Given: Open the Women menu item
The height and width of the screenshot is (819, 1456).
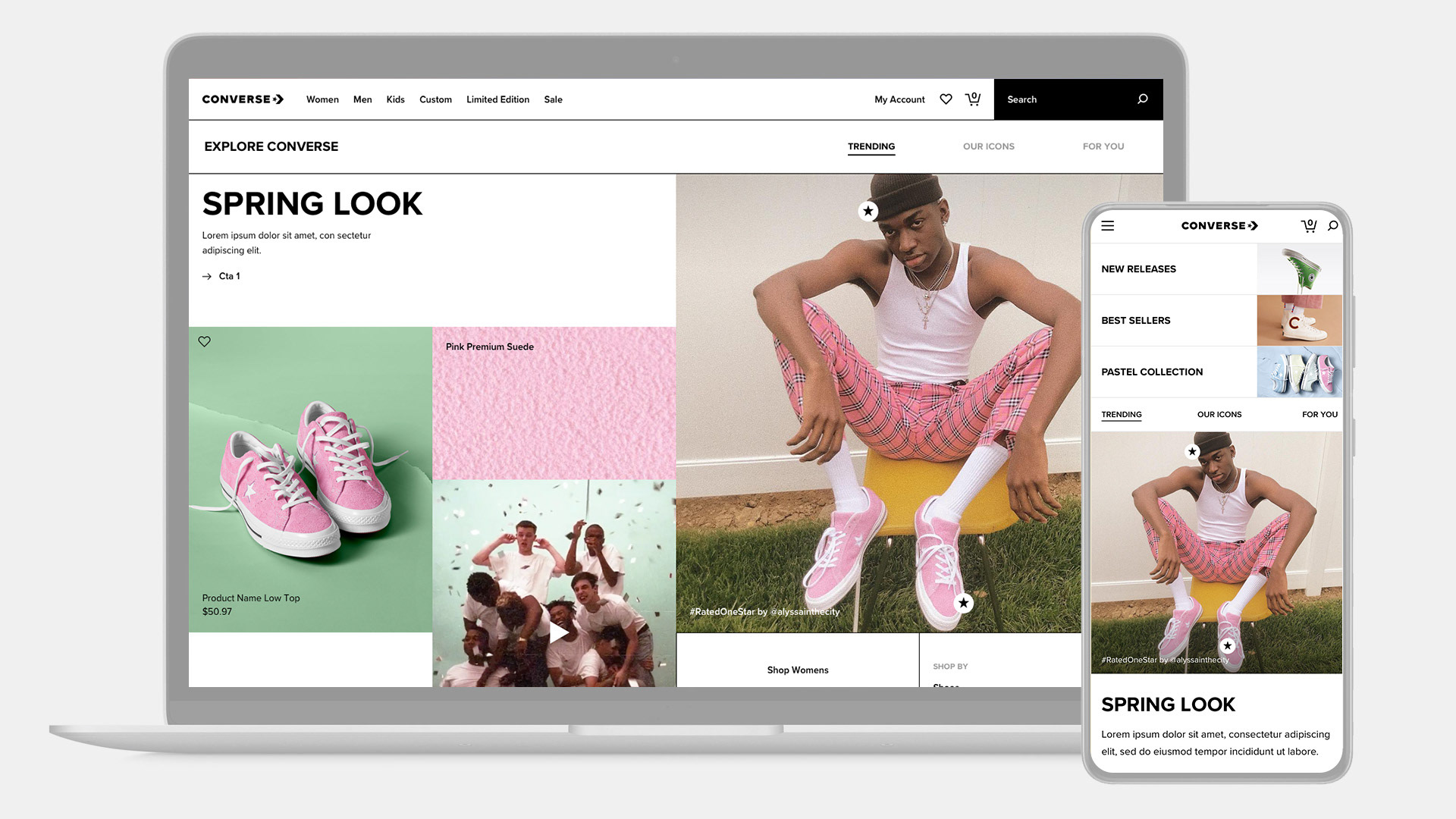Looking at the screenshot, I should click(x=322, y=99).
